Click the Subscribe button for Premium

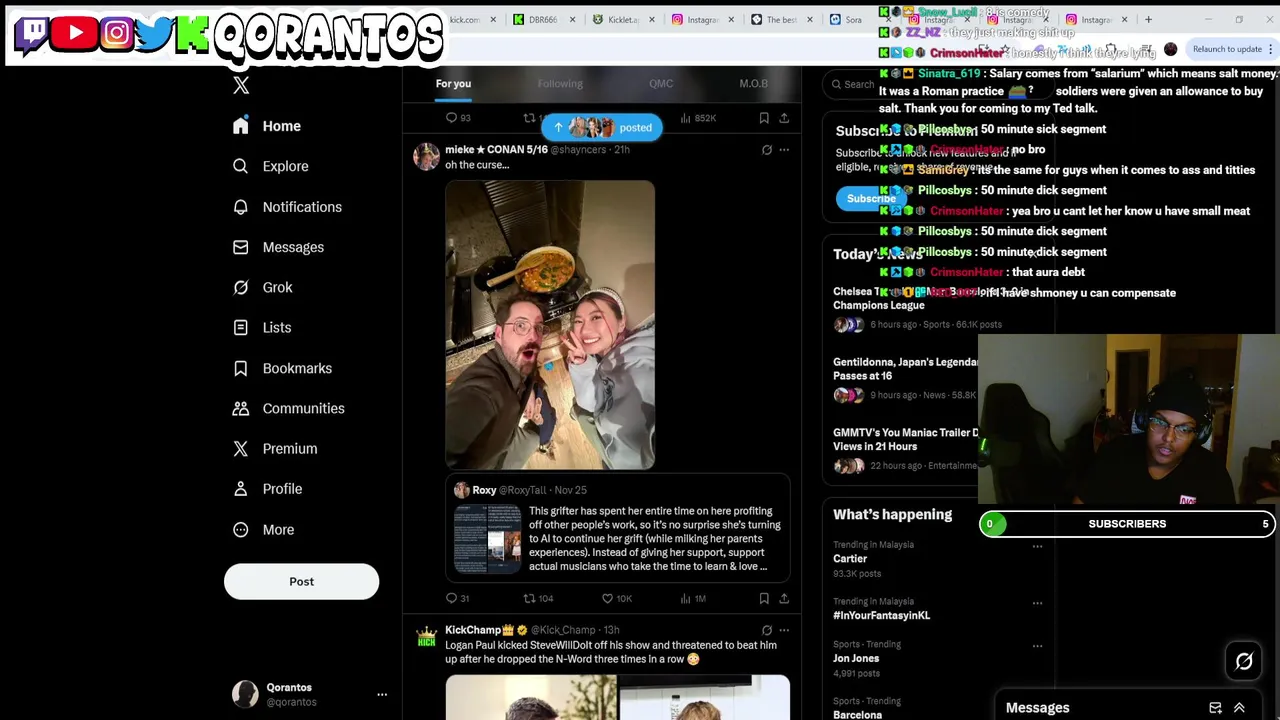point(870,199)
